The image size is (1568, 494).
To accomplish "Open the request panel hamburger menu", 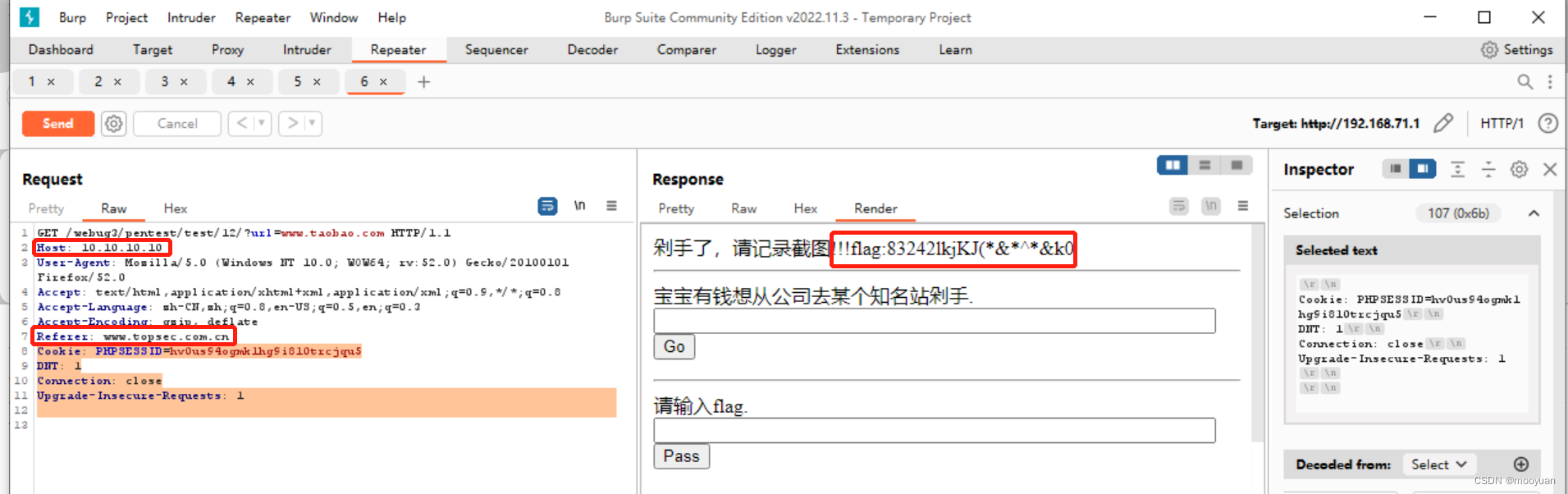I will 611,206.
